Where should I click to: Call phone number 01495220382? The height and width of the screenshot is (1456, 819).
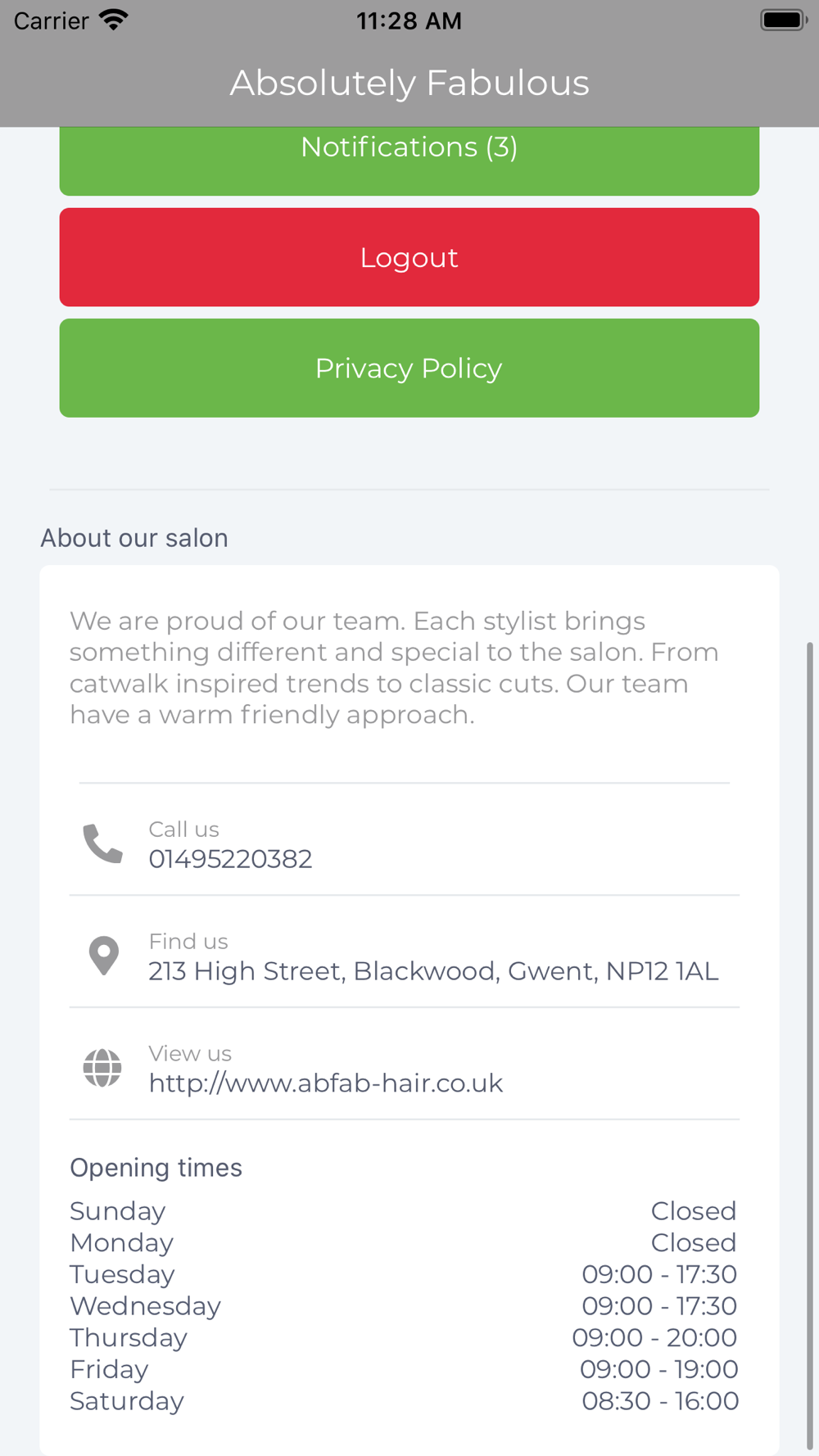[x=230, y=859]
